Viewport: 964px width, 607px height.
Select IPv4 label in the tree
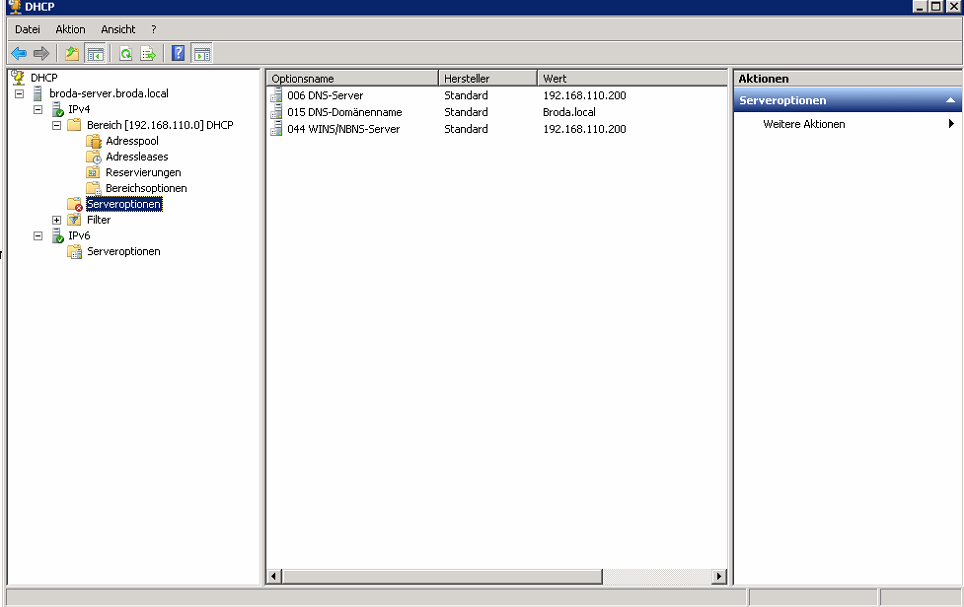pyautogui.click(x=79, y=109)
